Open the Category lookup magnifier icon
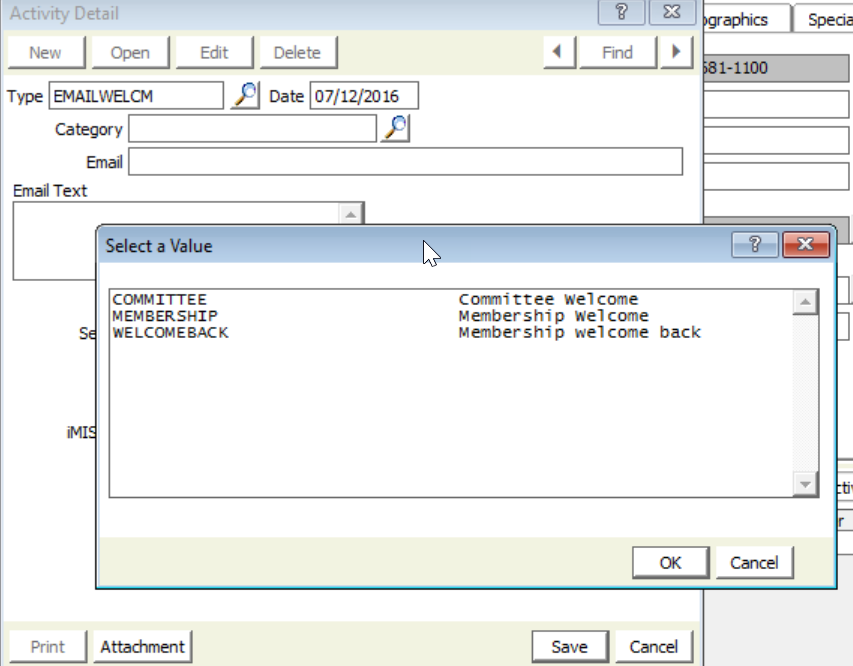 tap(396, 129)
